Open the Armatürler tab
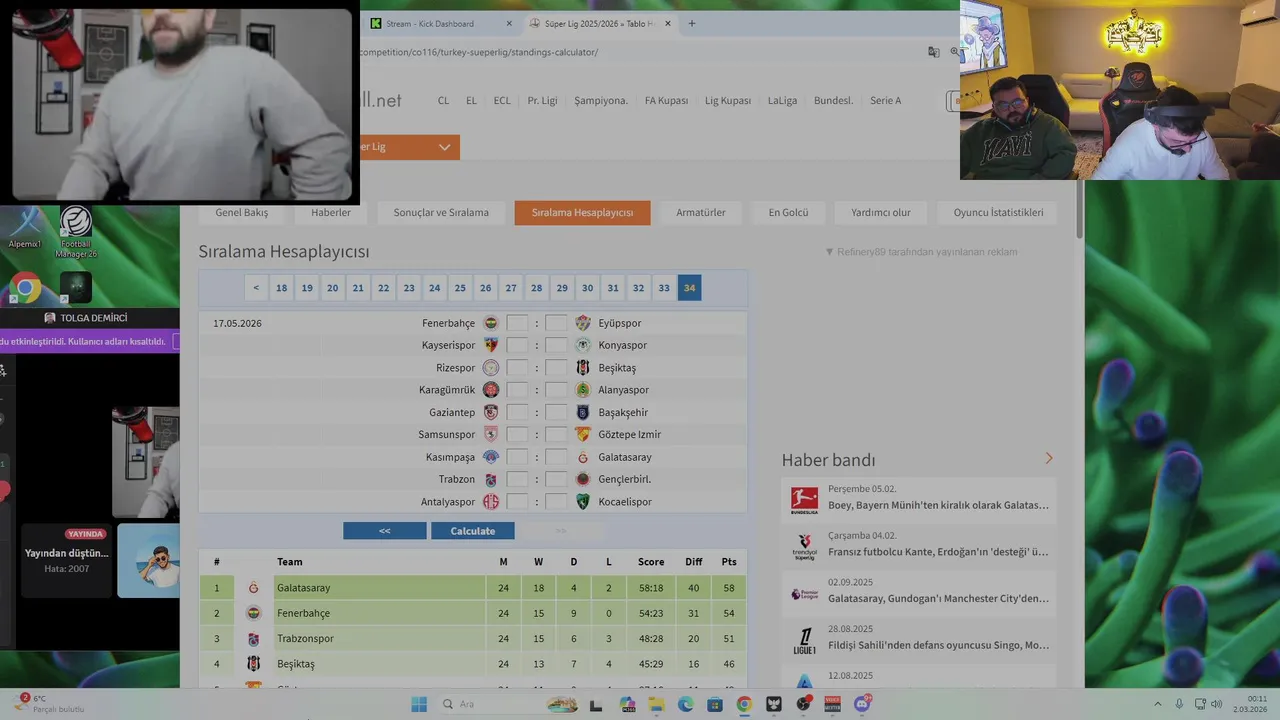This screenshot has height=720, width=1280. tap(701, 212)
